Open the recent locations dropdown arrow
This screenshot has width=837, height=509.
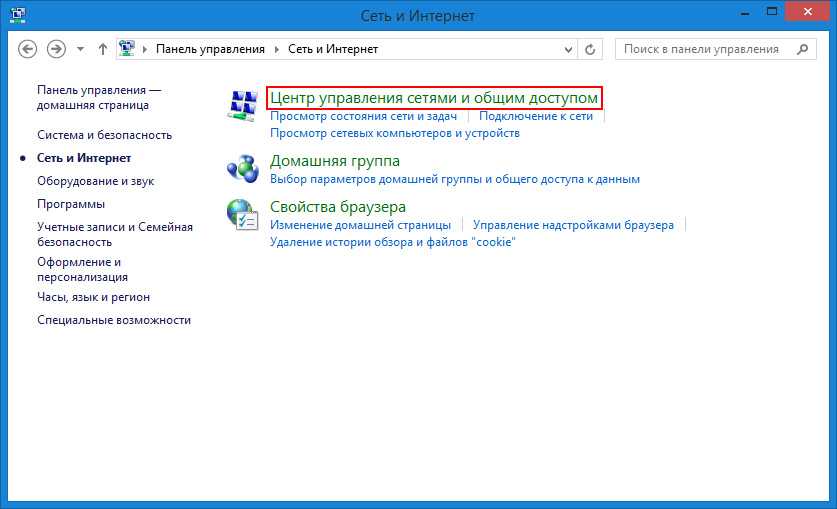pos(80,49)
